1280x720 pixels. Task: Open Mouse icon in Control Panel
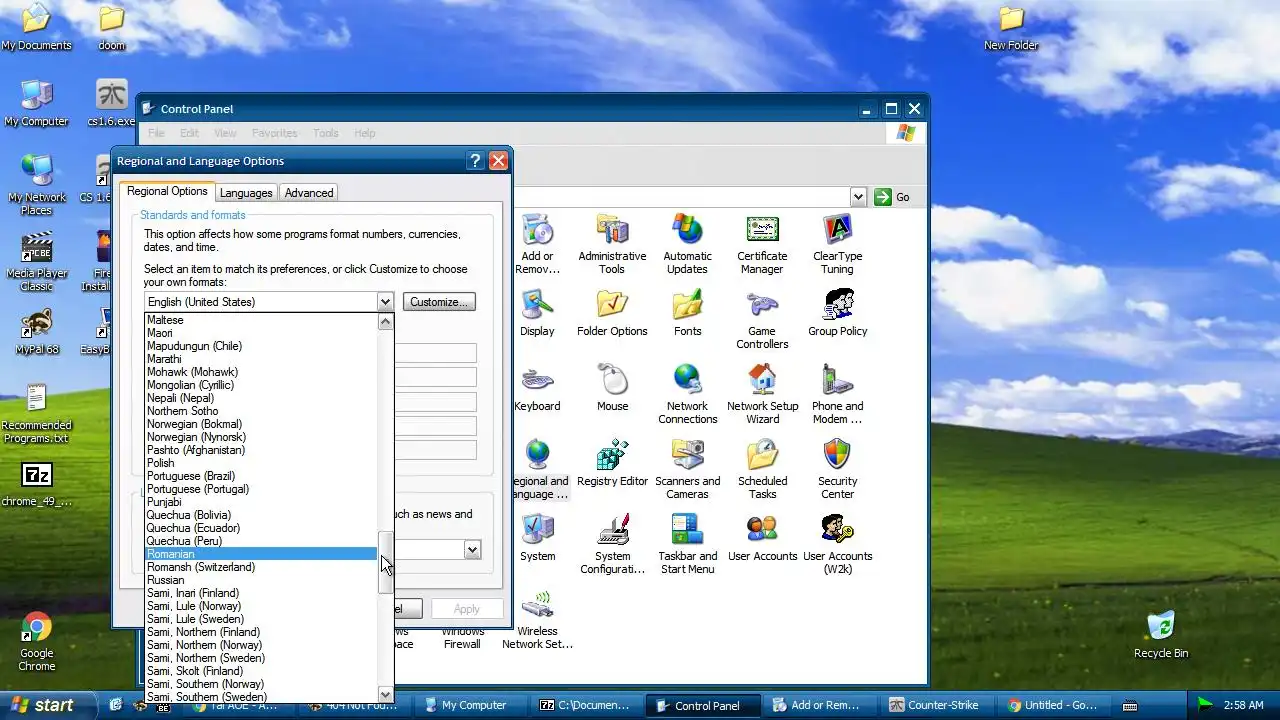click(x=612, y=388)
